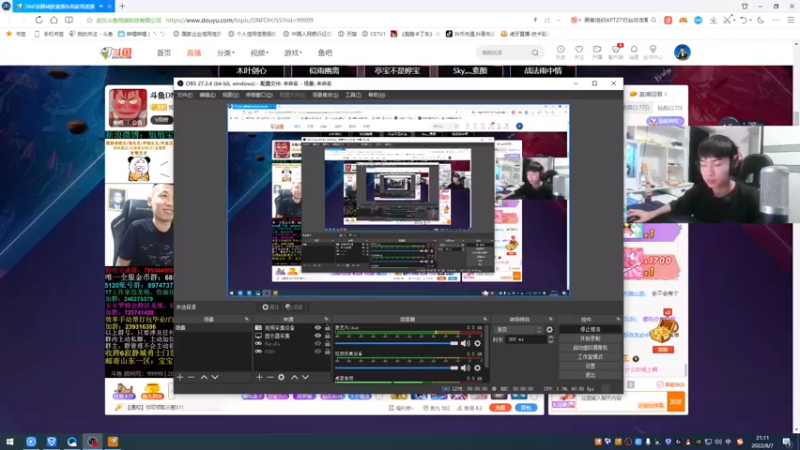Undock the Sources panel via header icon
This screenshot has width=800, height=450.
(327, 319)
